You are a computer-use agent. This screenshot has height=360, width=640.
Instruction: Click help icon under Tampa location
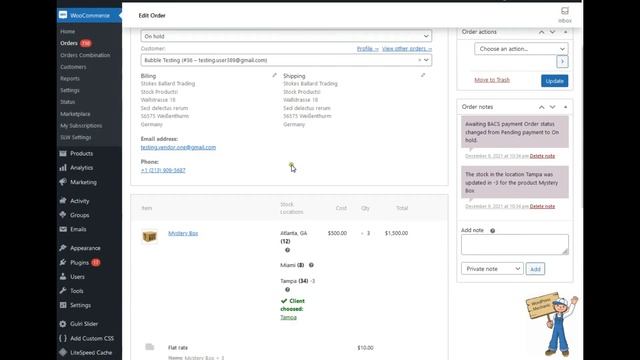coord(287,289)
